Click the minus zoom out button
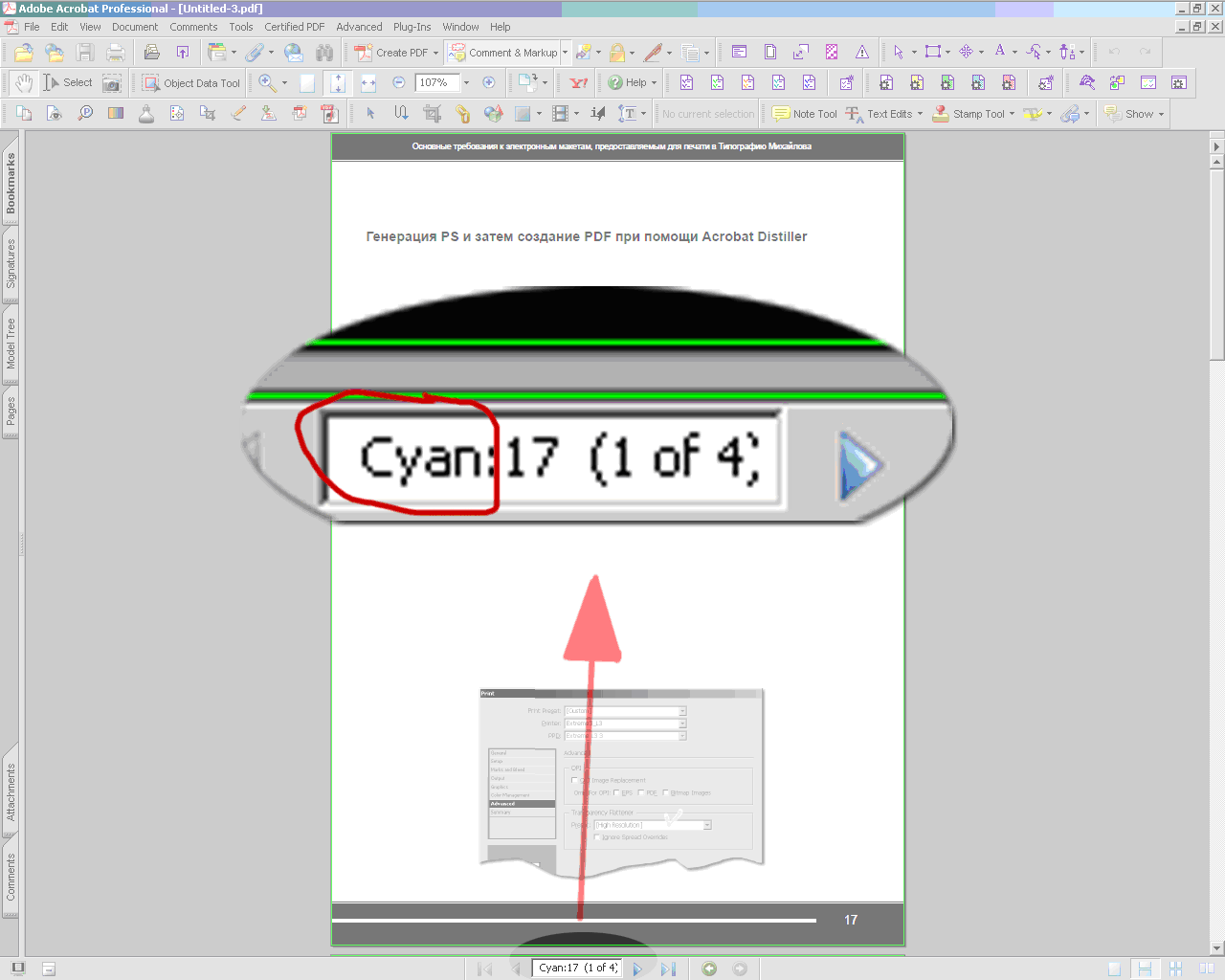1225x980 pixels. click(399, 83)
